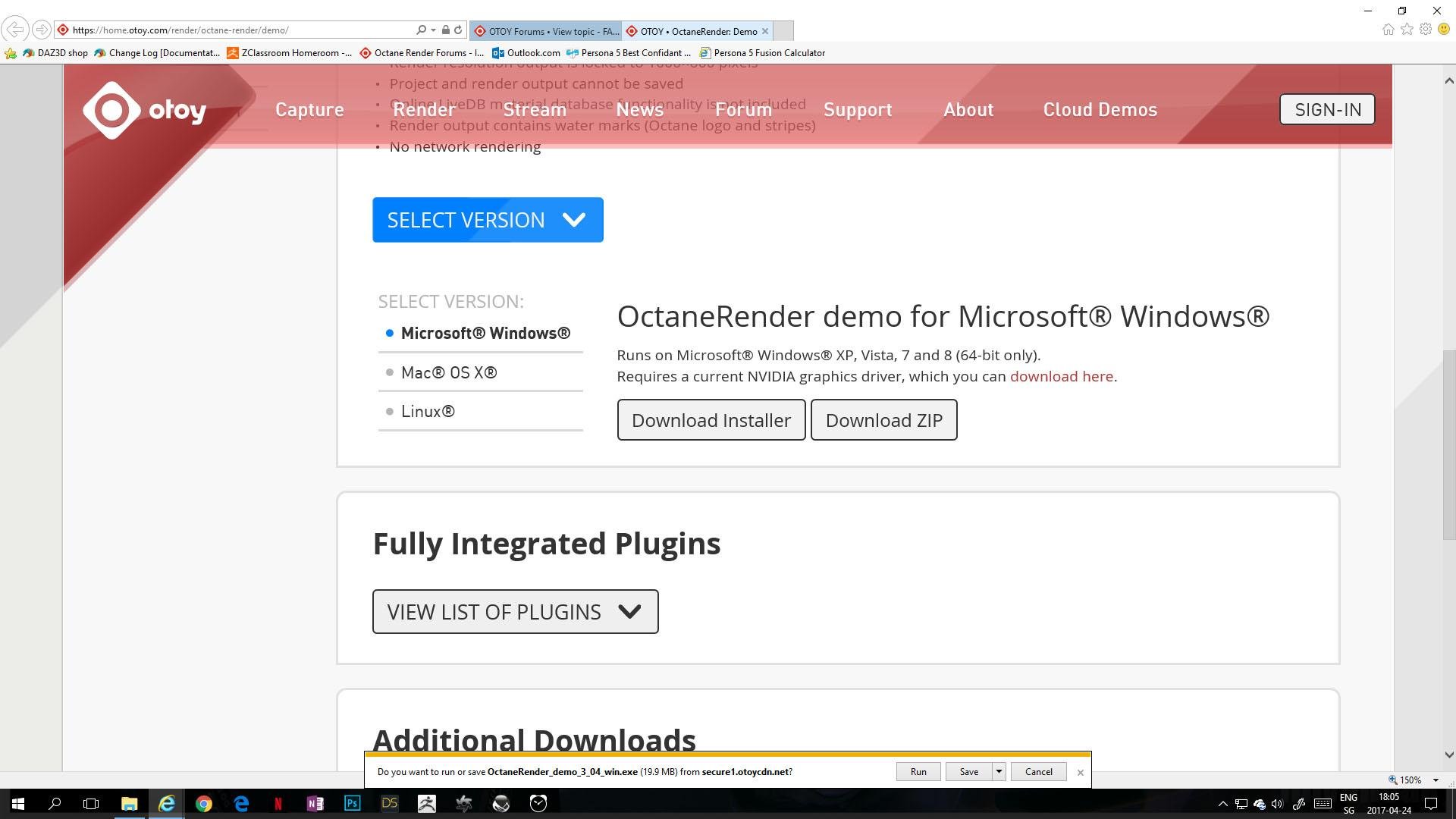Click the browser forward arrow

point(42,30)
